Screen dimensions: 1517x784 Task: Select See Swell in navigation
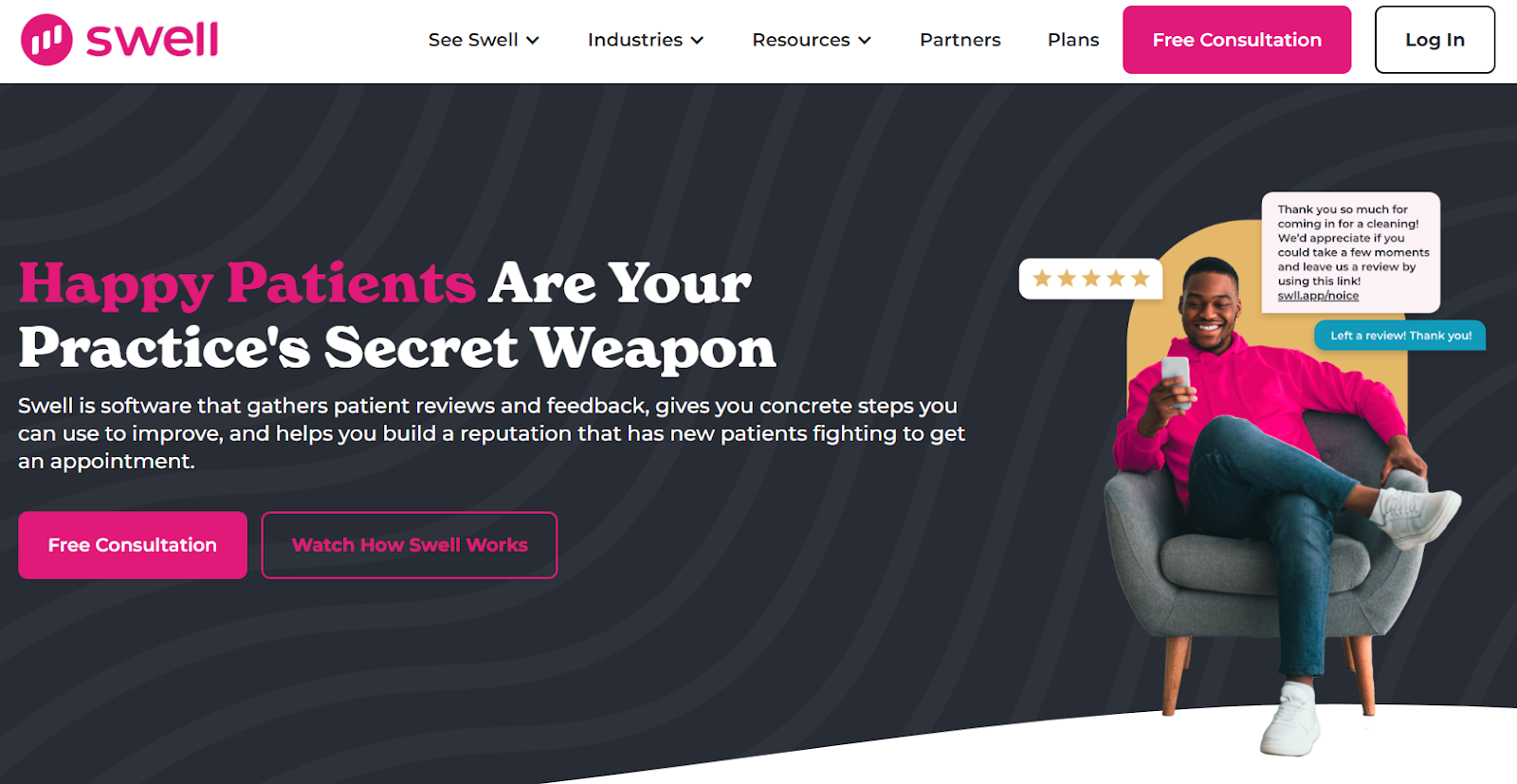(473, 40)
